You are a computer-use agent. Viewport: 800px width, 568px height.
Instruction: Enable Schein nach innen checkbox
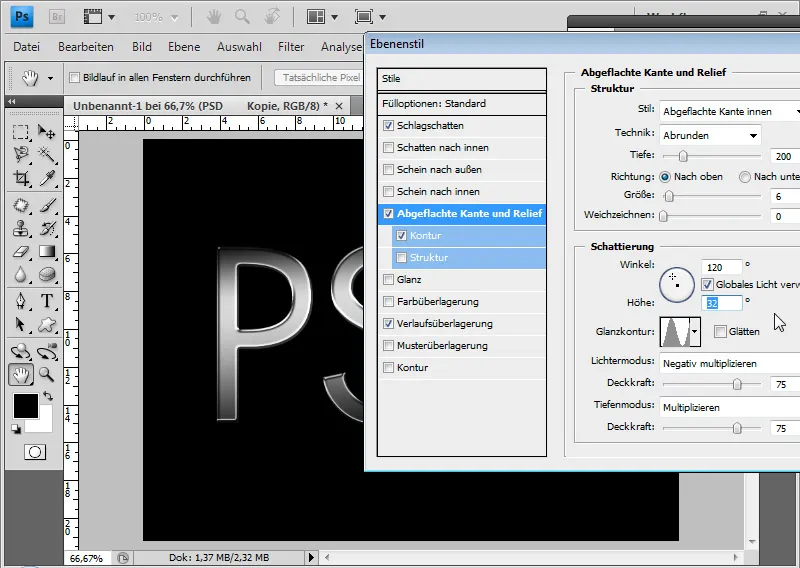coord(389,191)
